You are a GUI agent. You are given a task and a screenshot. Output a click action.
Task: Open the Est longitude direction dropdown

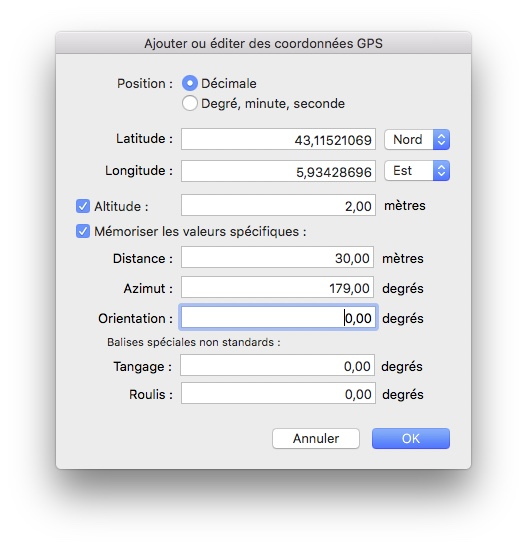click(417, 171)
